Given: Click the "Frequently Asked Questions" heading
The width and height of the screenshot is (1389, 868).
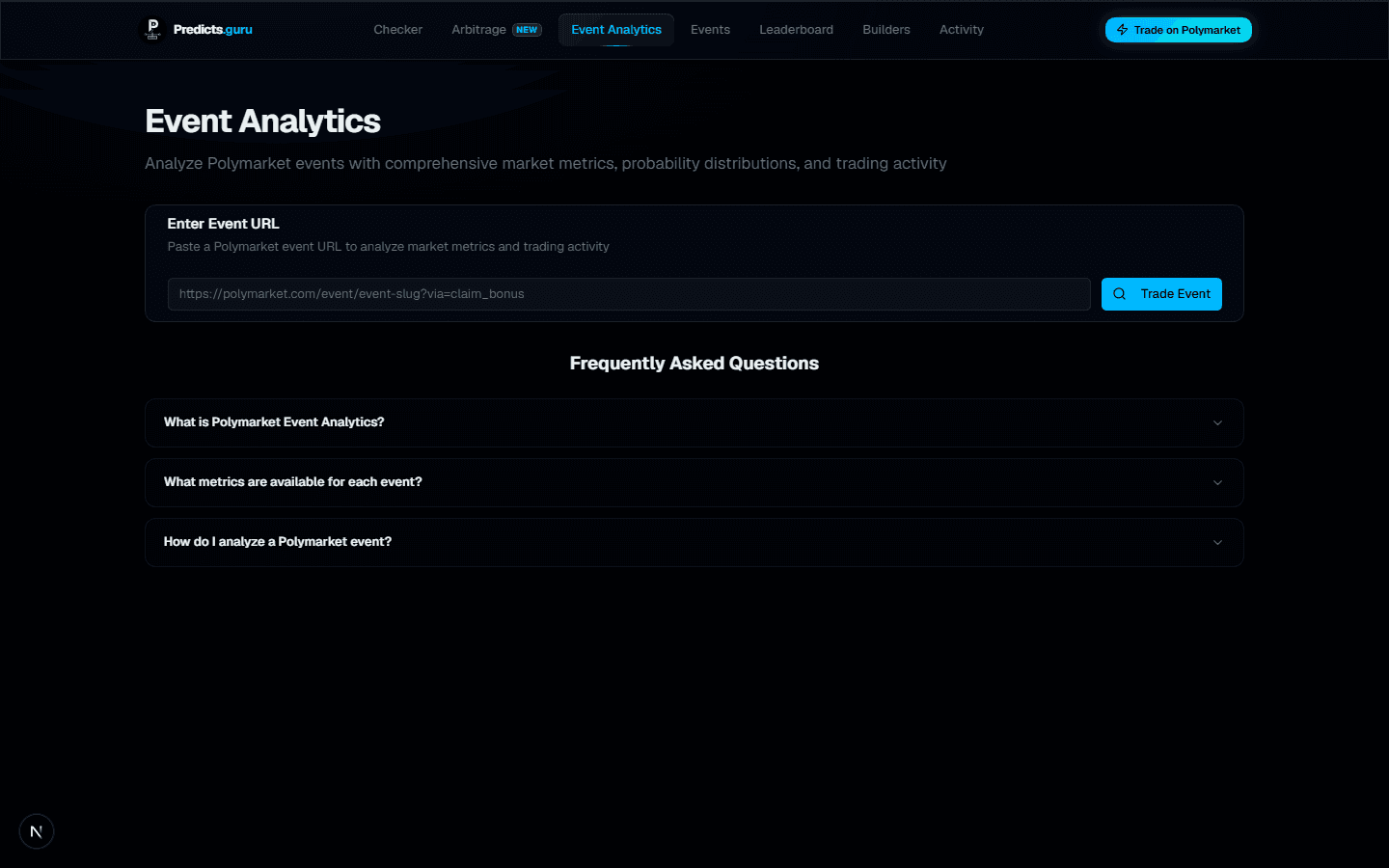Looking at the screenshot, I should coord(694,364).
